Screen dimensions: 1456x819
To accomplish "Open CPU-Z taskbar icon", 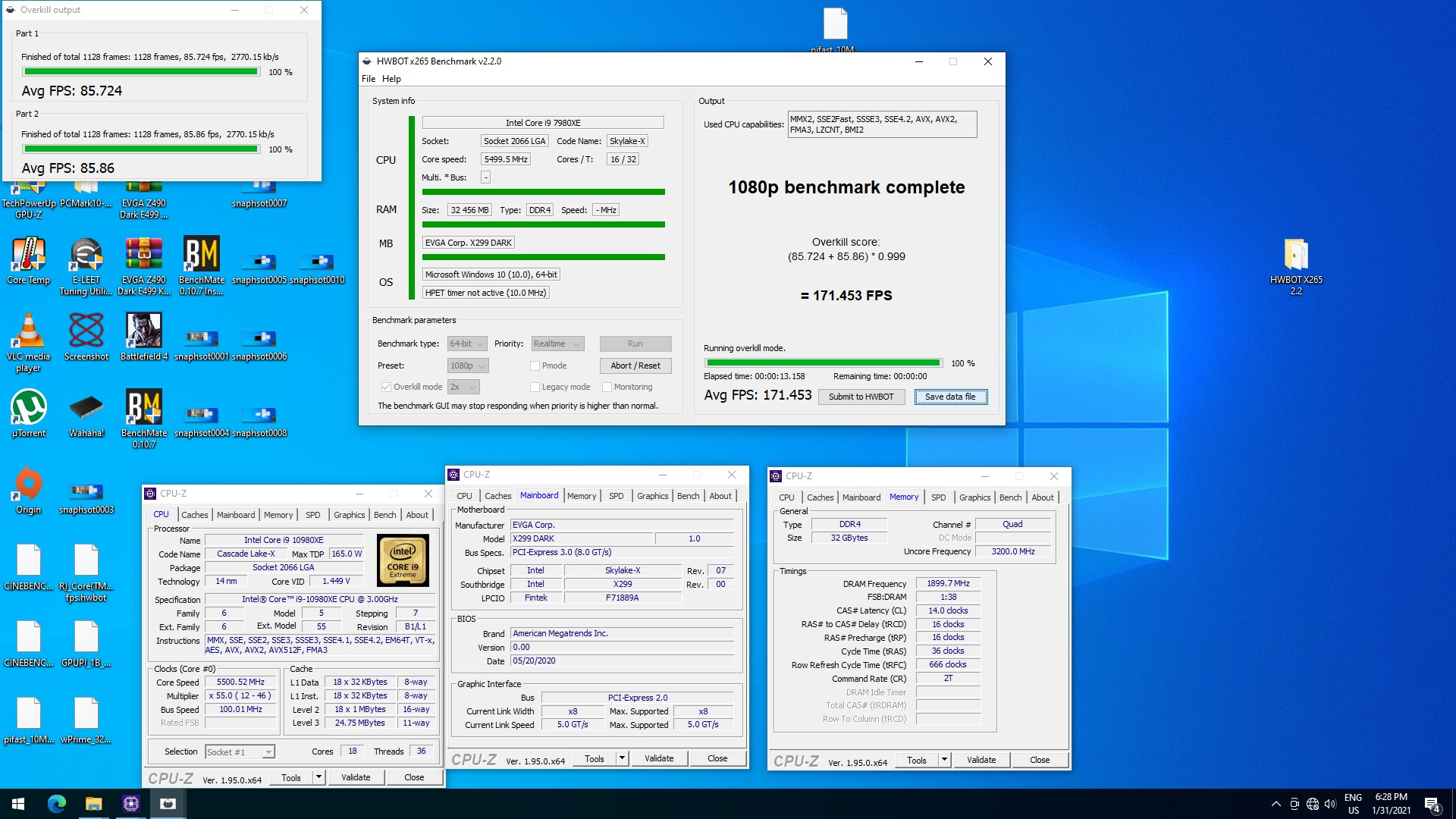I will click(x=130, y=804).
